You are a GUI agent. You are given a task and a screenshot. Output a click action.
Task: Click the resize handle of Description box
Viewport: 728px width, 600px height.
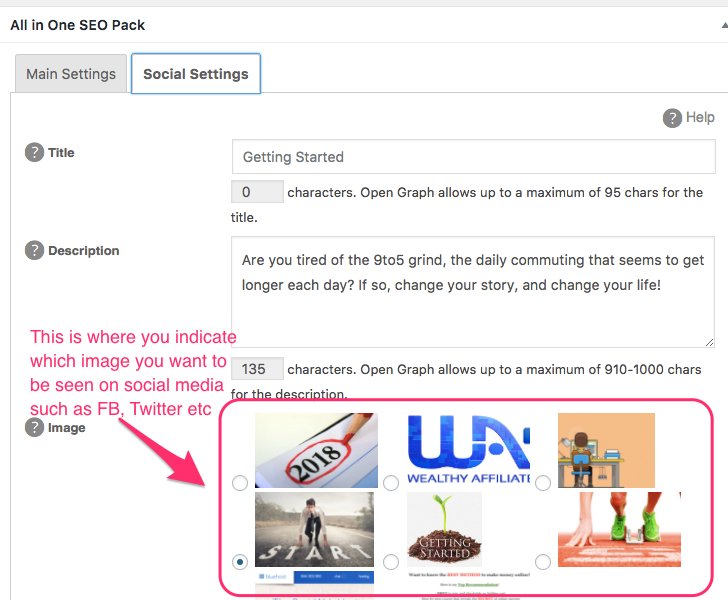(x=709, y=342)
